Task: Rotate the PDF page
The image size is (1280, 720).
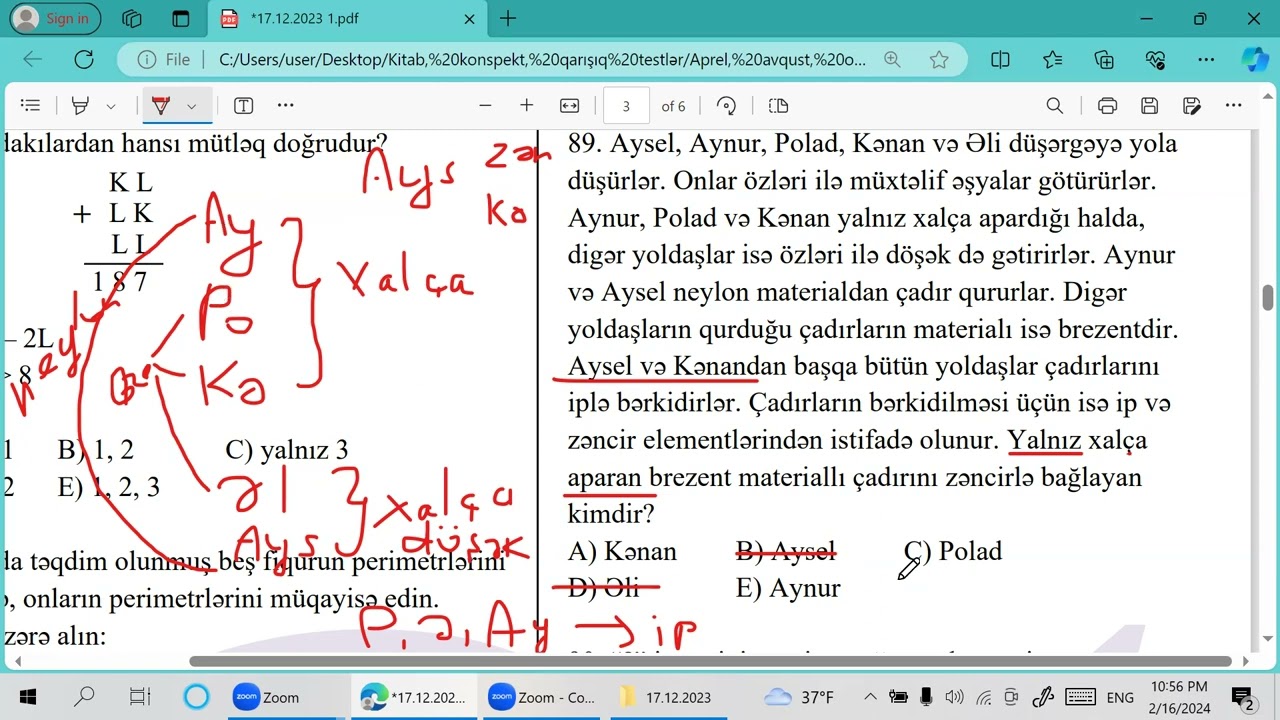Action: (727, 106)
